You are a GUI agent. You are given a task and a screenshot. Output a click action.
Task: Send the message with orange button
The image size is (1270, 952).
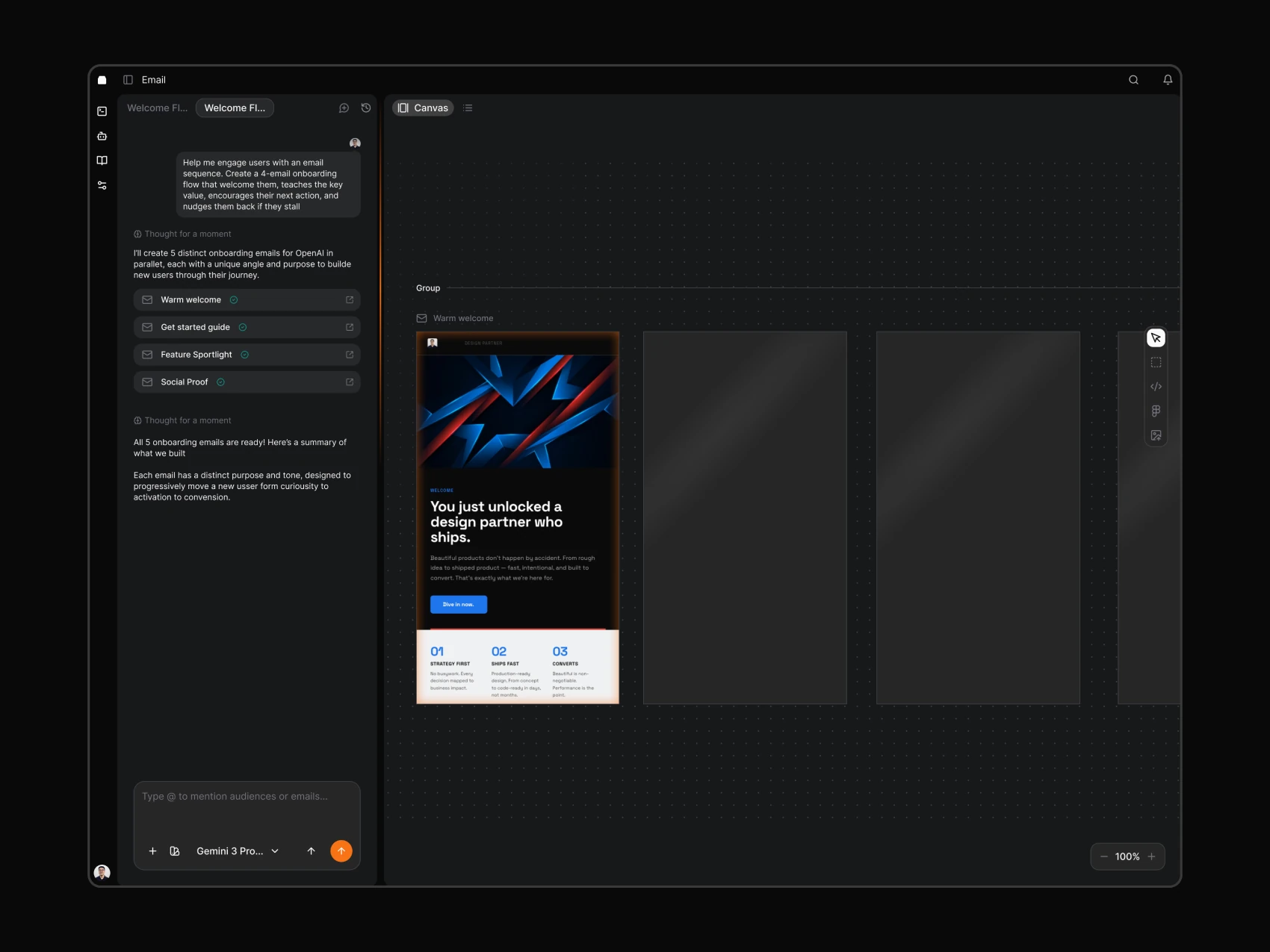(x=341, y=851)
